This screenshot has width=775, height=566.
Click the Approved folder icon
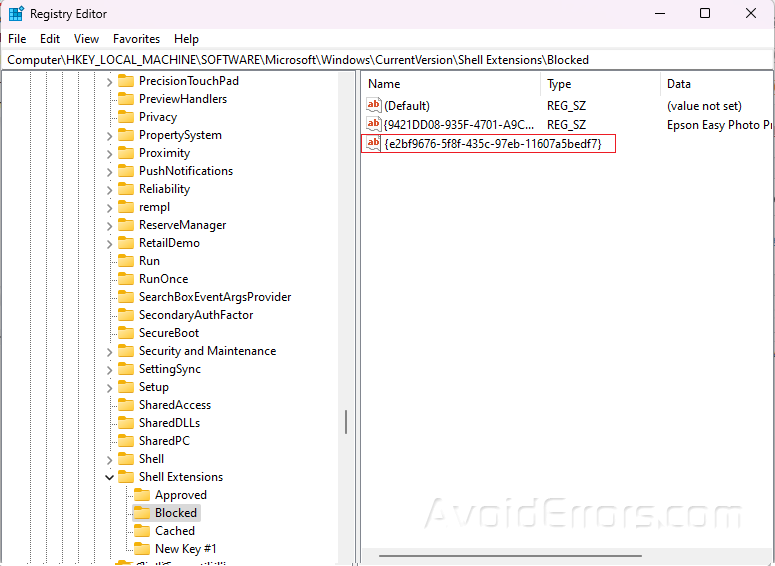[141, 495]
